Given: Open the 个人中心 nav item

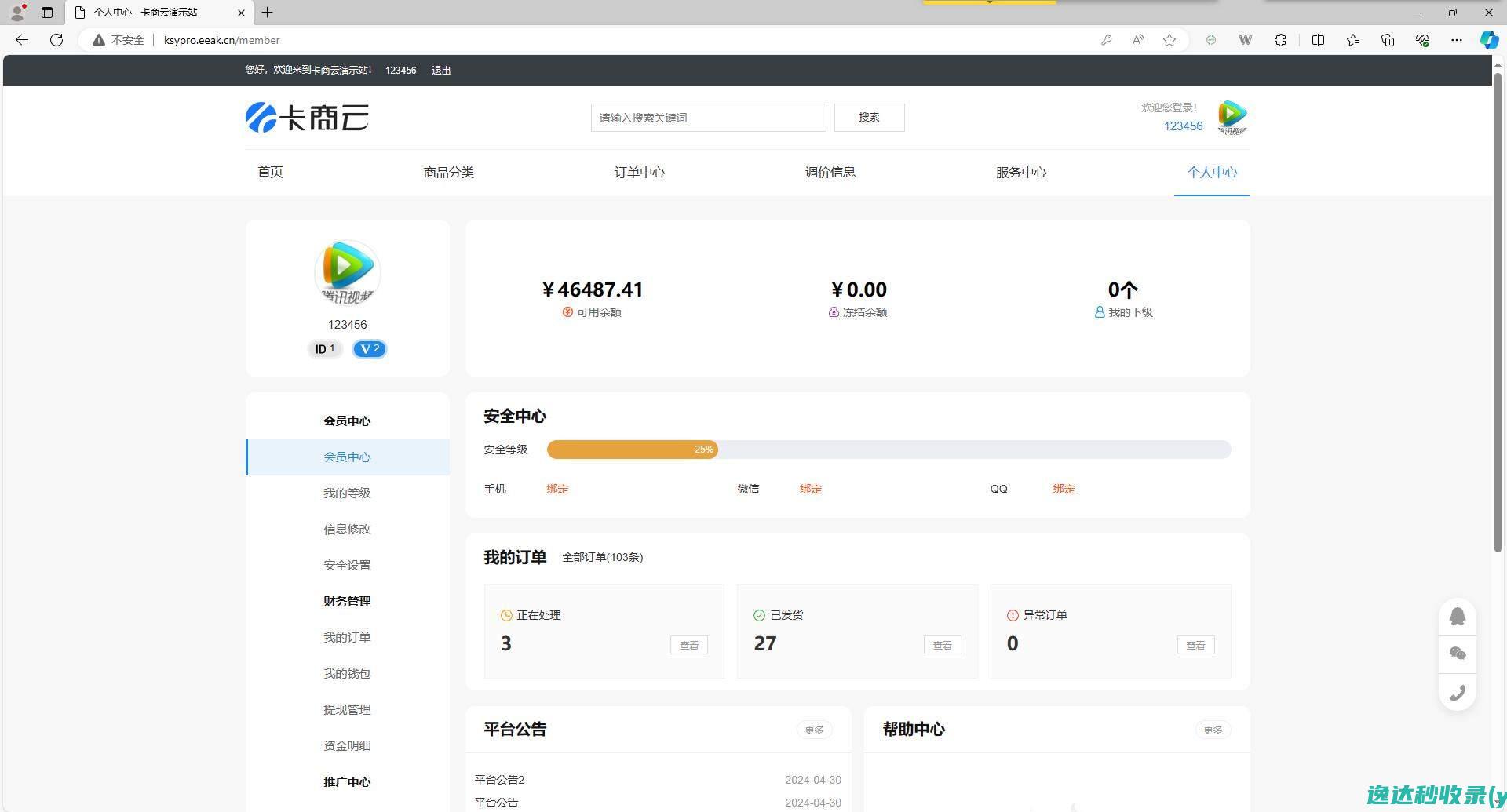Looking at the screenshot, I should pyautogui.click(x=1212, y=172).
